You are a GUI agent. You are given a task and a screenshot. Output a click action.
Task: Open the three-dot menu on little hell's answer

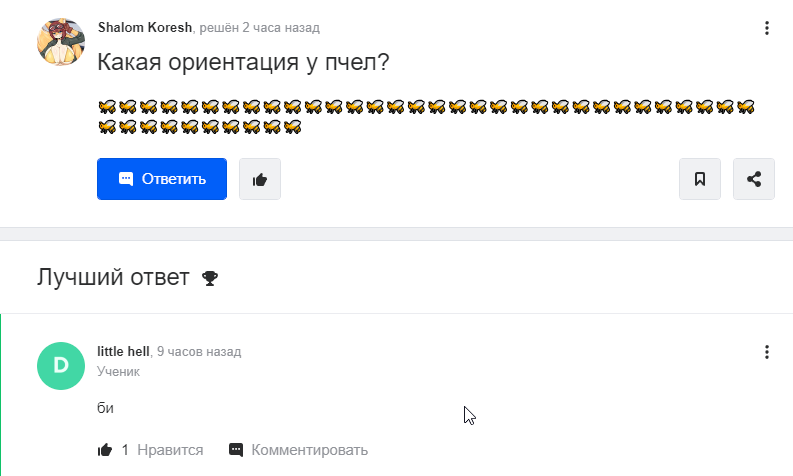[x=767, y=352]
